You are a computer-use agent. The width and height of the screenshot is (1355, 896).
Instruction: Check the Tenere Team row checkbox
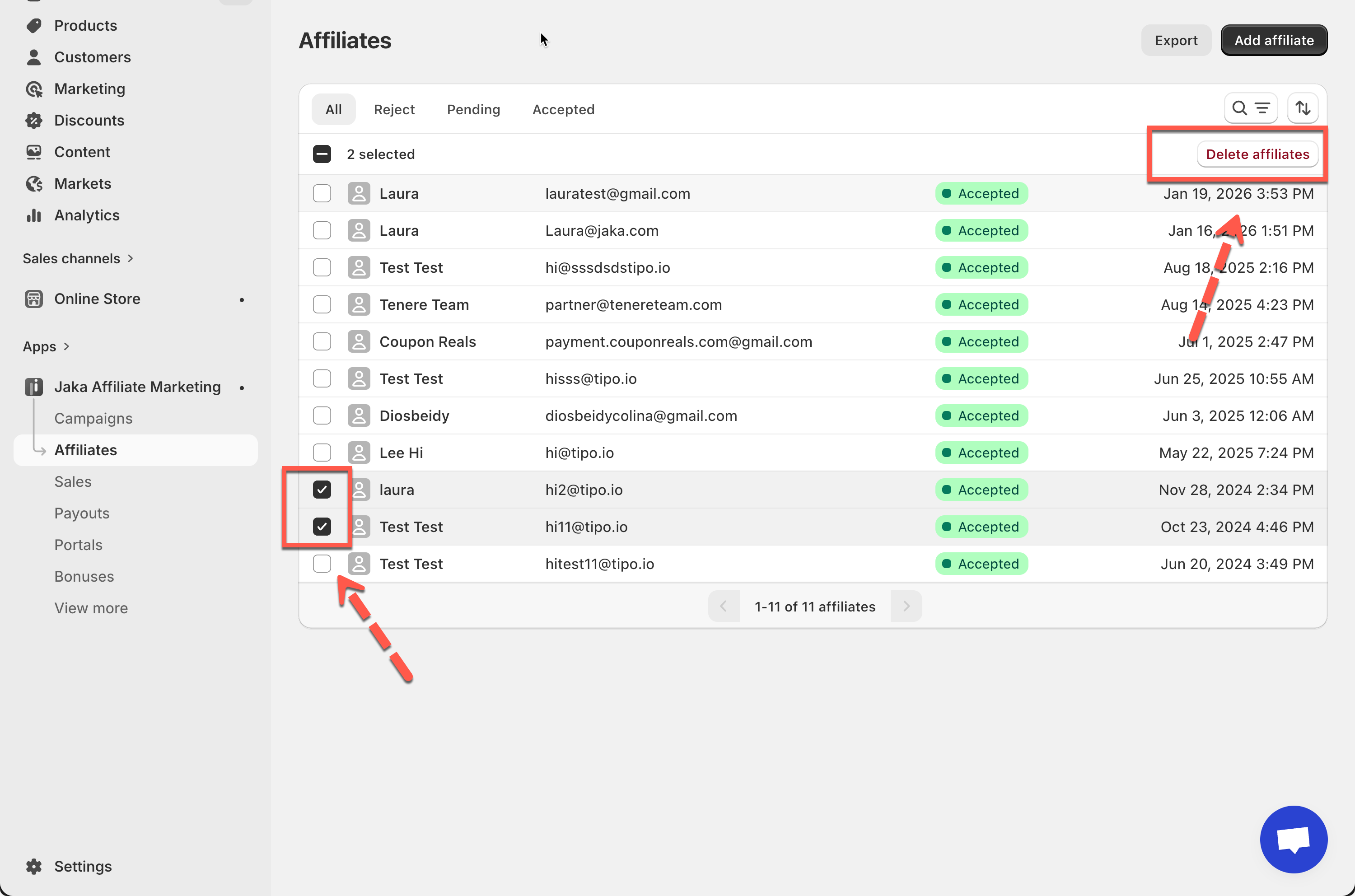tap(322, 304)
